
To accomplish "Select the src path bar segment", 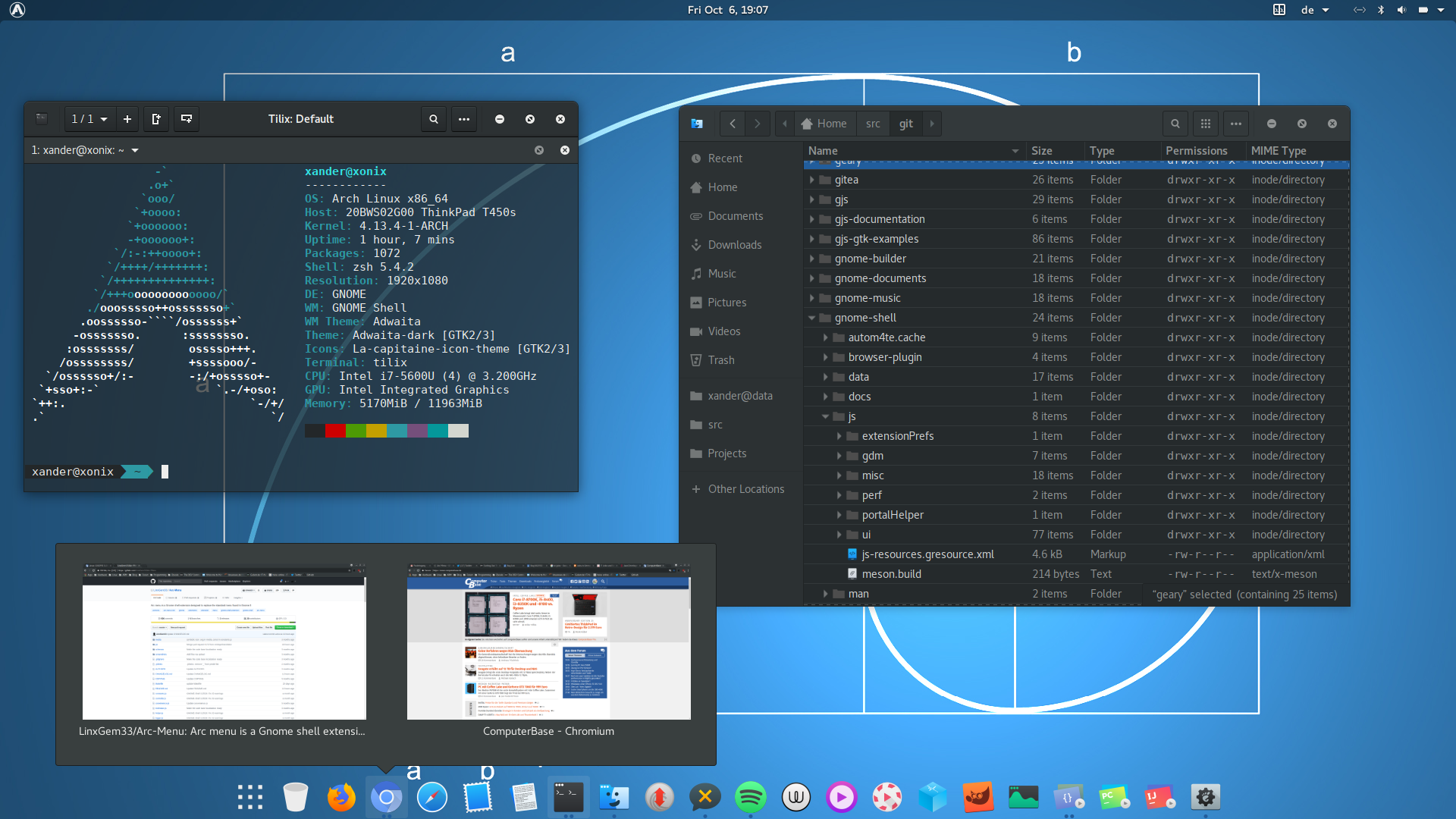I will 873,124.
